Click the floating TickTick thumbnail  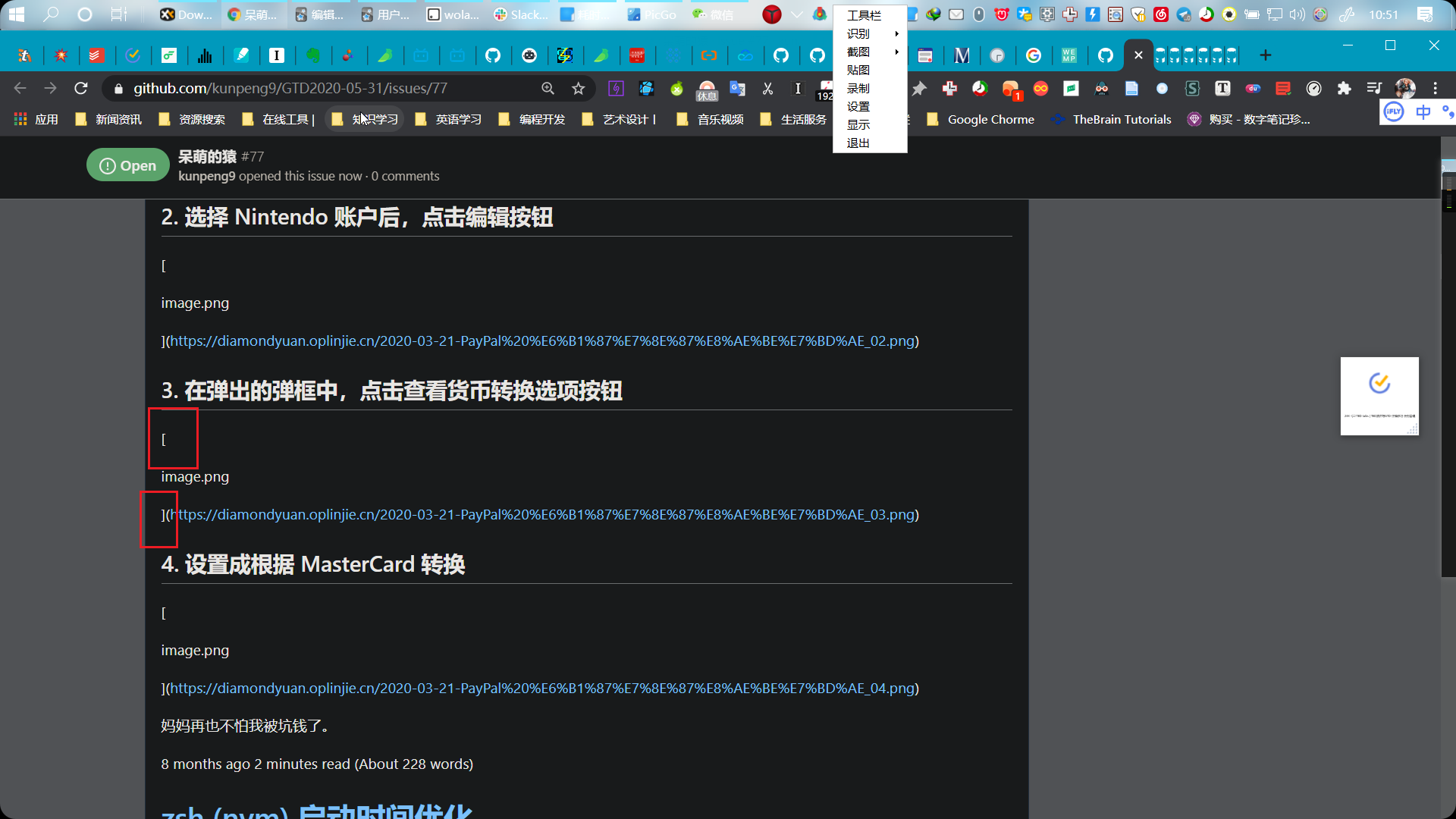pos(1379,396)
